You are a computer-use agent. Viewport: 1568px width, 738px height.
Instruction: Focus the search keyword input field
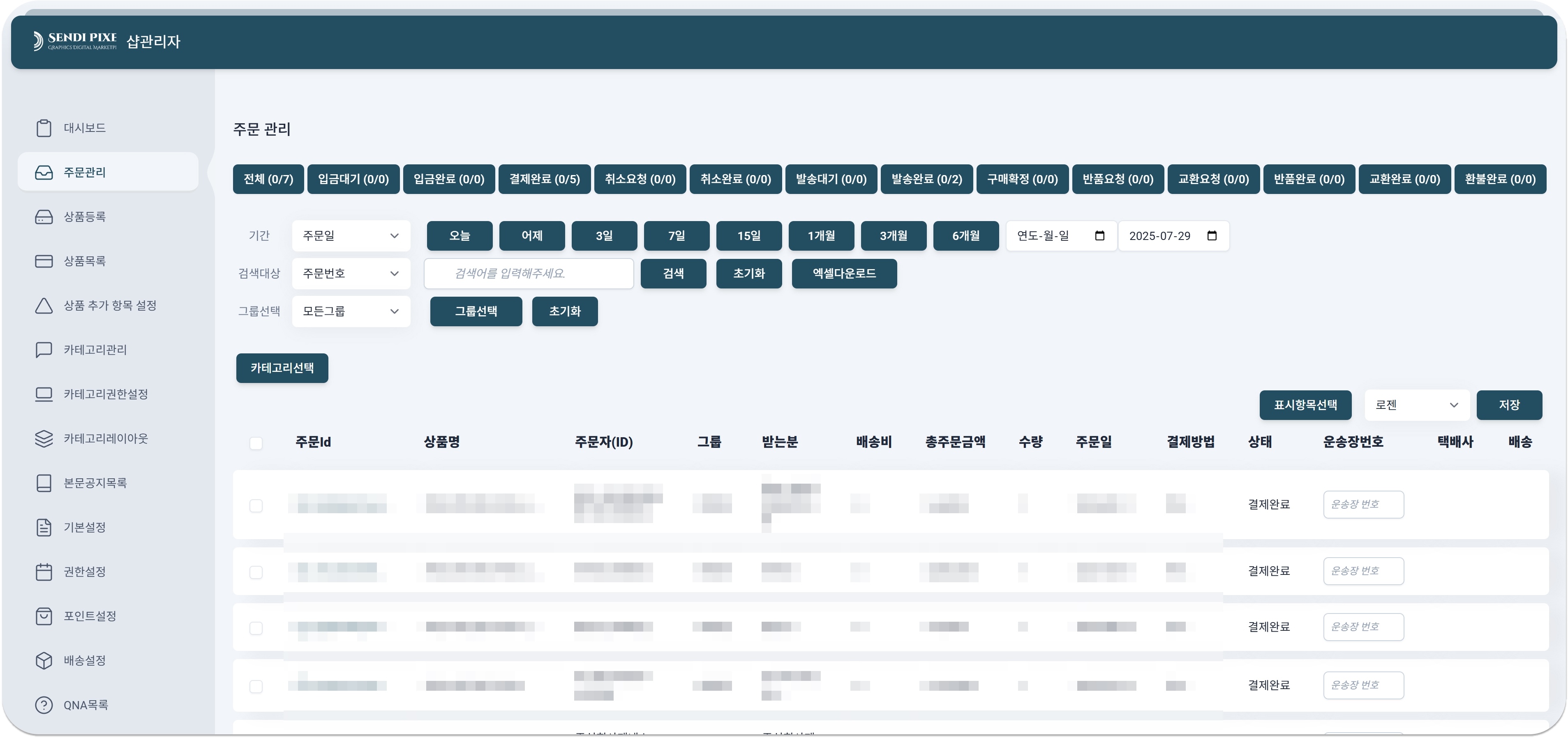[528, 273]
